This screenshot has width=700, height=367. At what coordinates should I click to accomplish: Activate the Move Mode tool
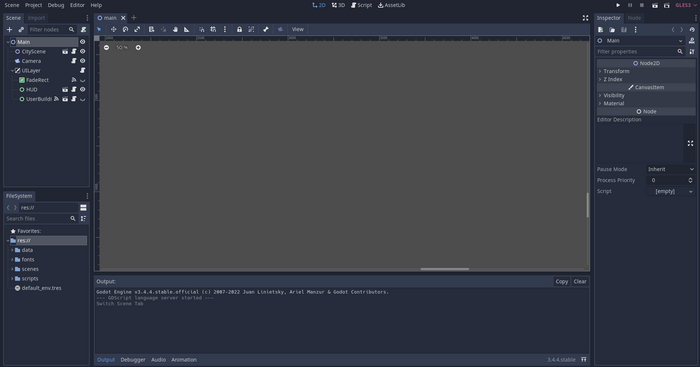[113, 29]
